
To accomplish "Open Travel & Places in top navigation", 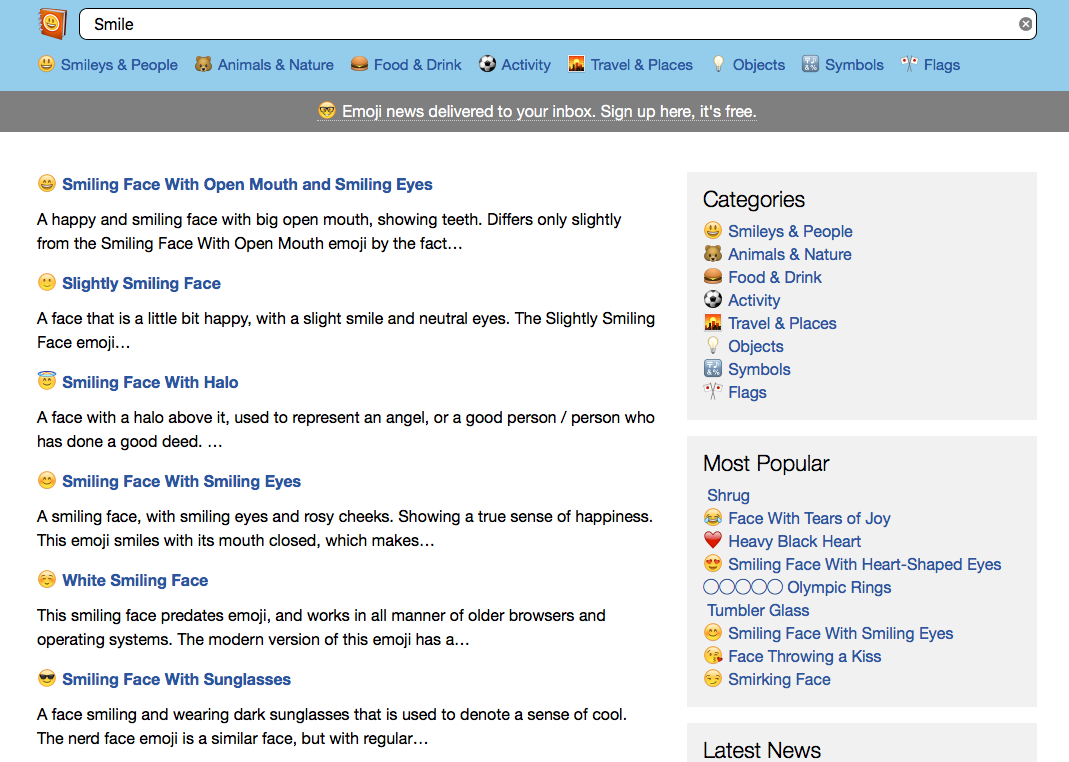I will pyautogui.click(x=642, y=65).
